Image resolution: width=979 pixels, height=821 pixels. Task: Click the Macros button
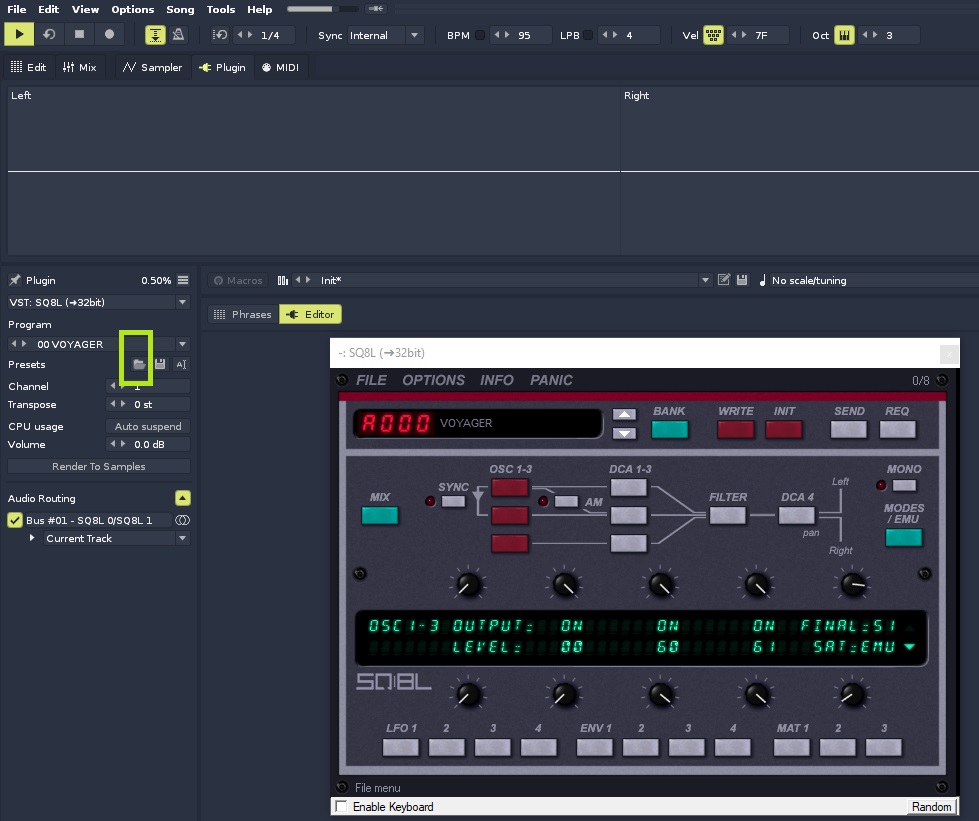click(238, 280)
